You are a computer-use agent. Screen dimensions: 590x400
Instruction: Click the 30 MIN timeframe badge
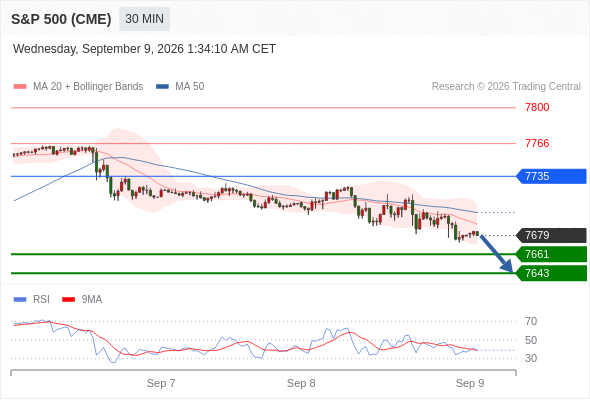tap(144, 19)
